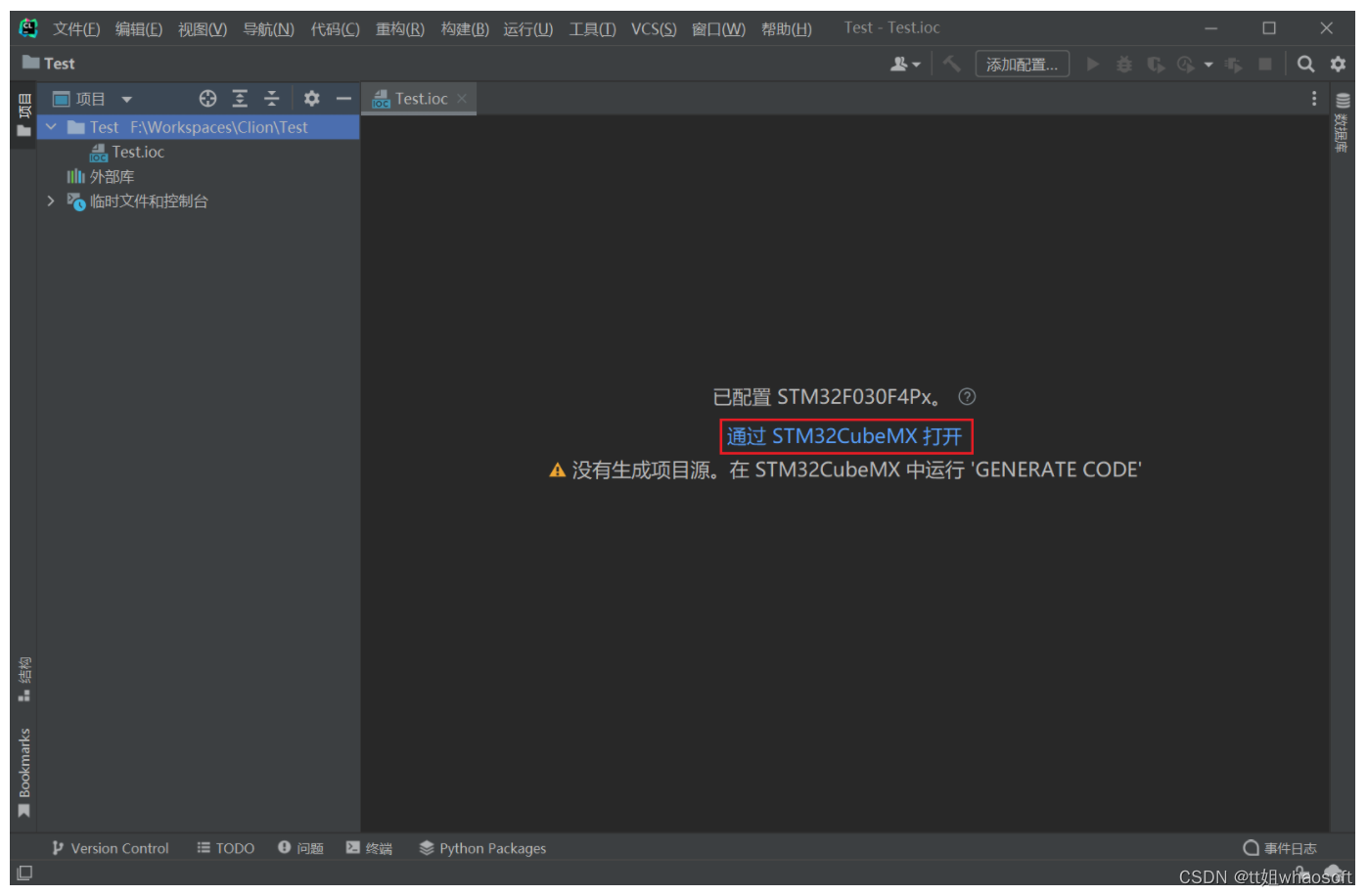
Task: Toggle the 项目 side tool window tab
Action: pos(24,114)
